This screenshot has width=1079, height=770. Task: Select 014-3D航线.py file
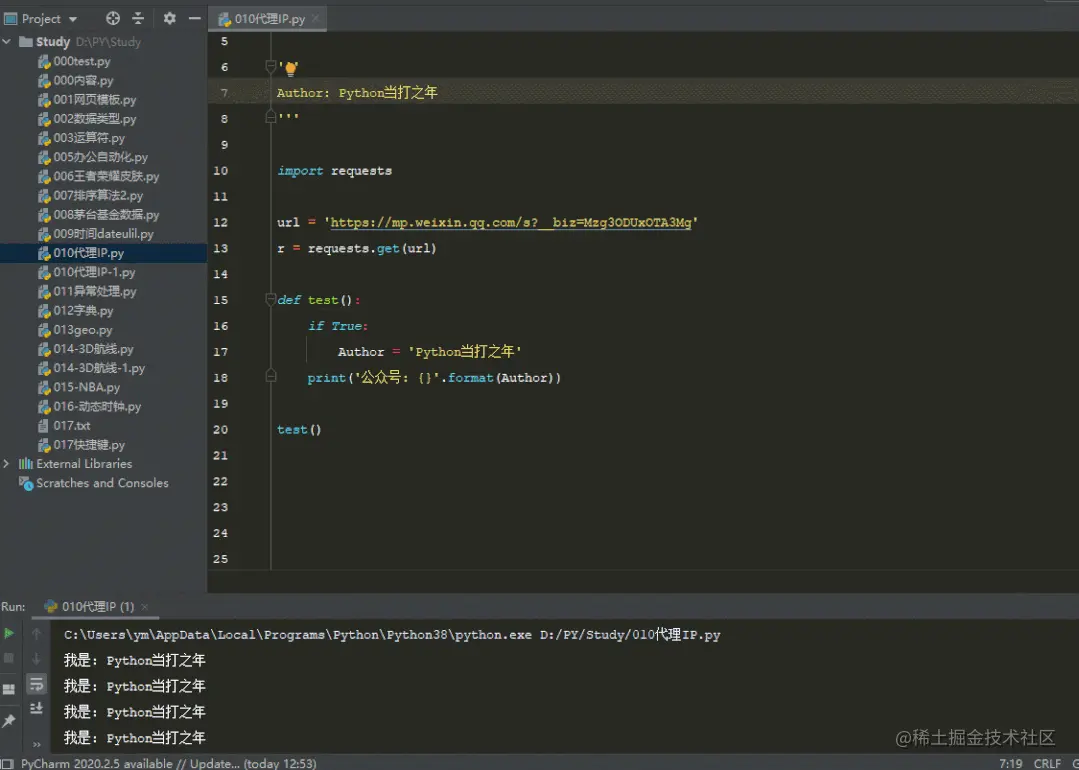pos(93,350)
